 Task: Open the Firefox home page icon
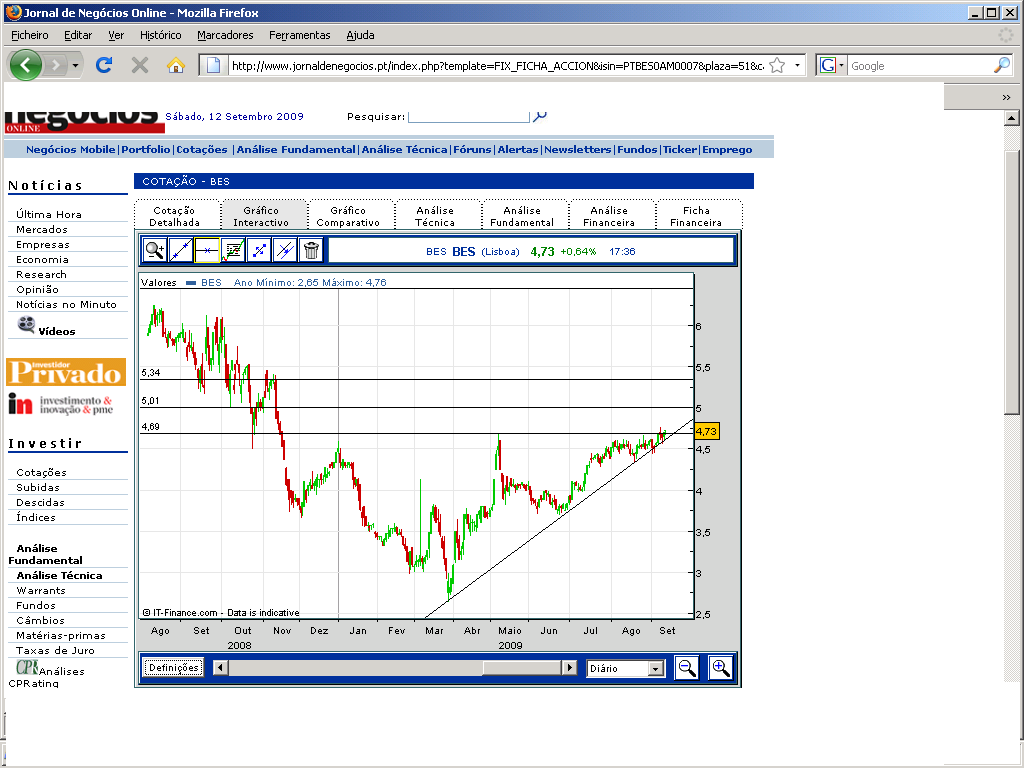176,65
